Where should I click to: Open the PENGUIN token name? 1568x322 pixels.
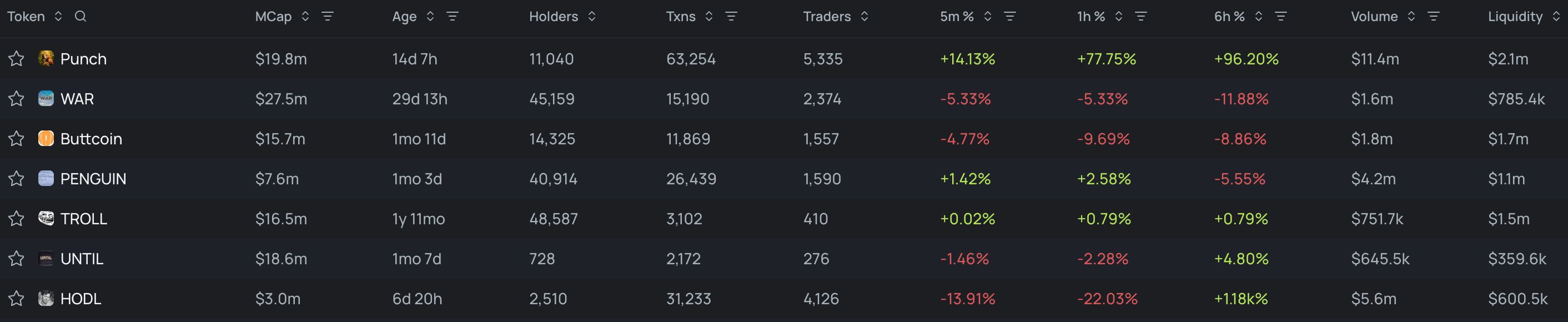click(x=93, y=179)
